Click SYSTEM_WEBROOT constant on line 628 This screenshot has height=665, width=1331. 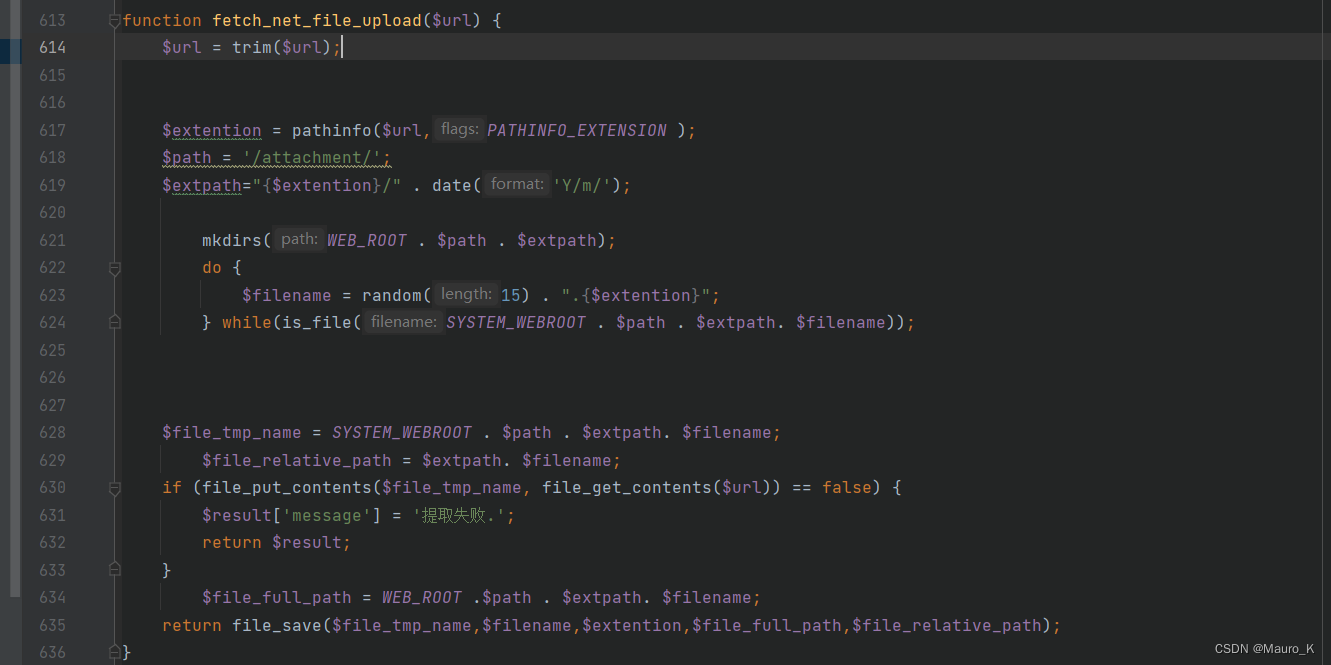tap(402, 432)
